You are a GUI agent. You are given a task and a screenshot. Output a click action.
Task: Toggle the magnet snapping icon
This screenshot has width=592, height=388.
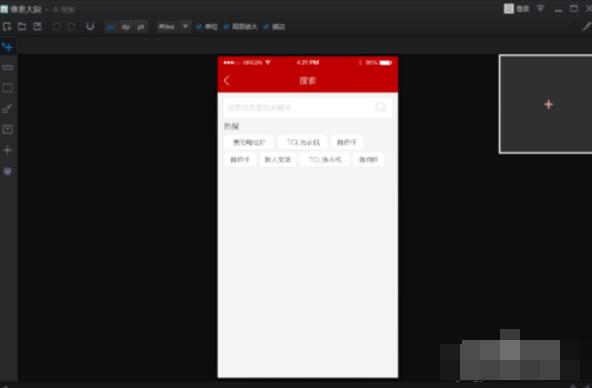(90, 26)
